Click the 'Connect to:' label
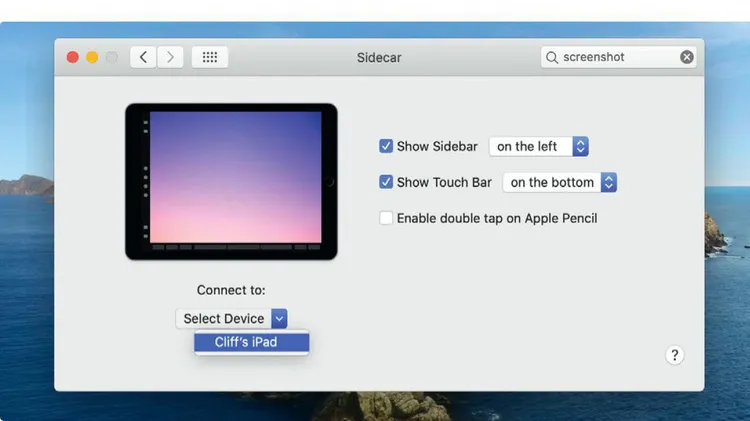This screenshot has height=421, width=750. pyautogui.click(x=231, y=290)
